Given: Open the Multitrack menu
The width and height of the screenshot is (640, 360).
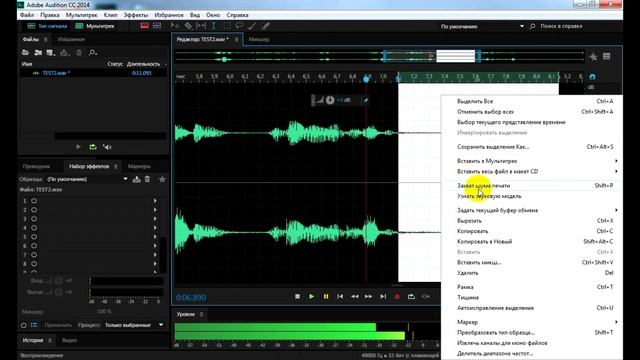Looking at the screenshot, I should [82, 15].
